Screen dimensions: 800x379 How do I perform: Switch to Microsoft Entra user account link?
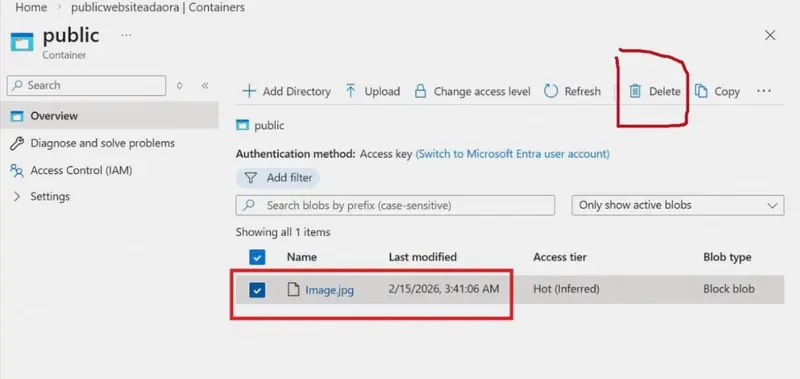pyautogui.click(x=513, y=154)
